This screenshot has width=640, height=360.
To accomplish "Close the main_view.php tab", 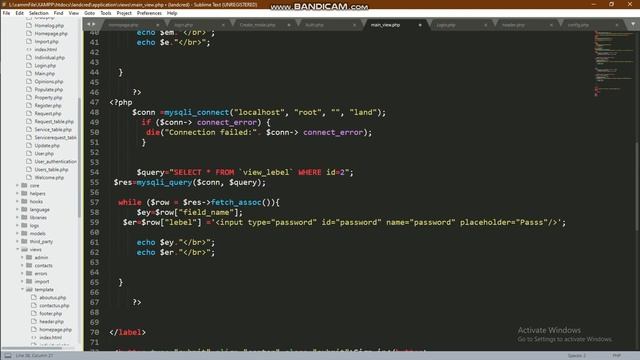I will point(420,25).
